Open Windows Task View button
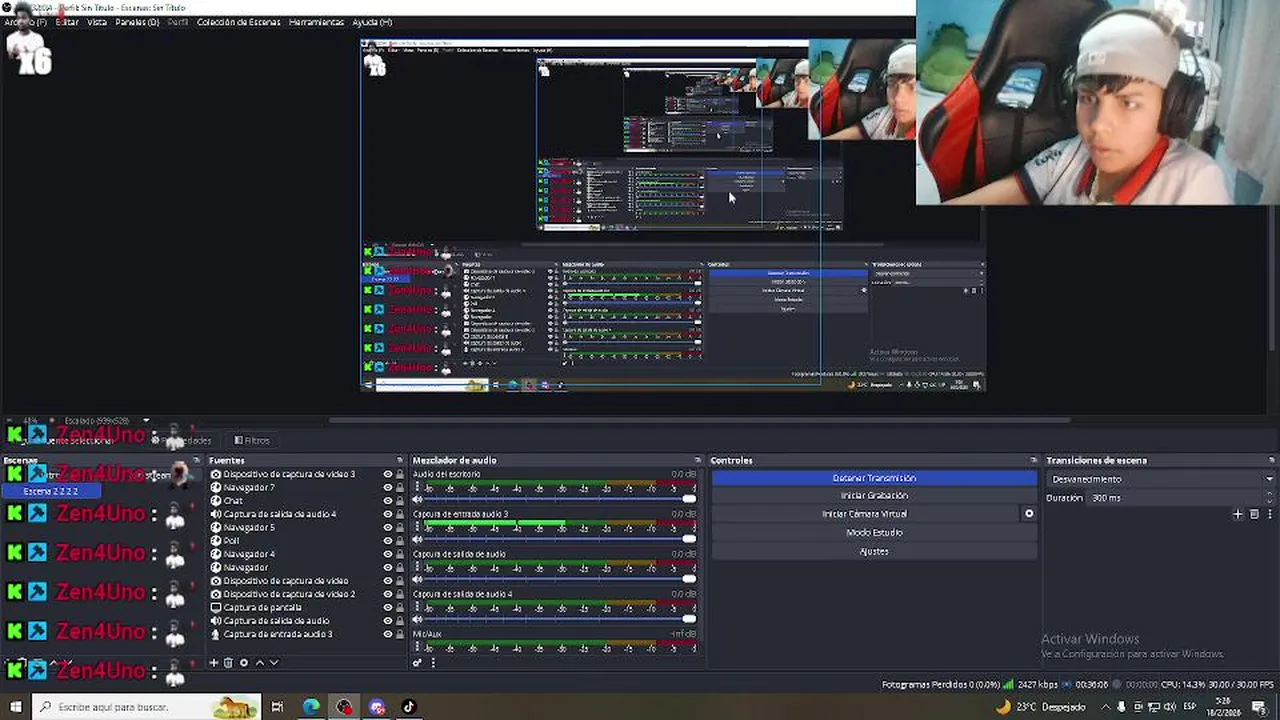The height and width of the screenshot is (720, 1280). click(277, 707)
